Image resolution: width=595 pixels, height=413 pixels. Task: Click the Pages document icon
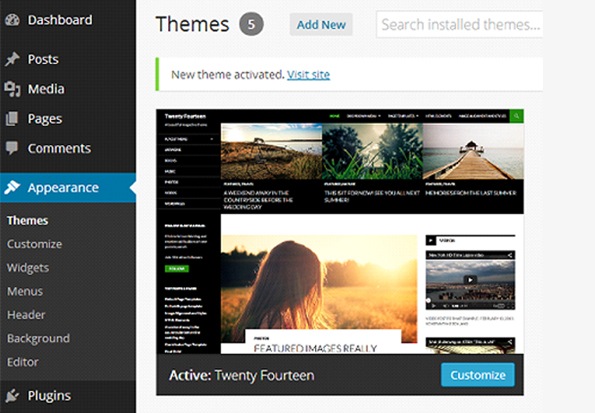click(x=12, y=118)
